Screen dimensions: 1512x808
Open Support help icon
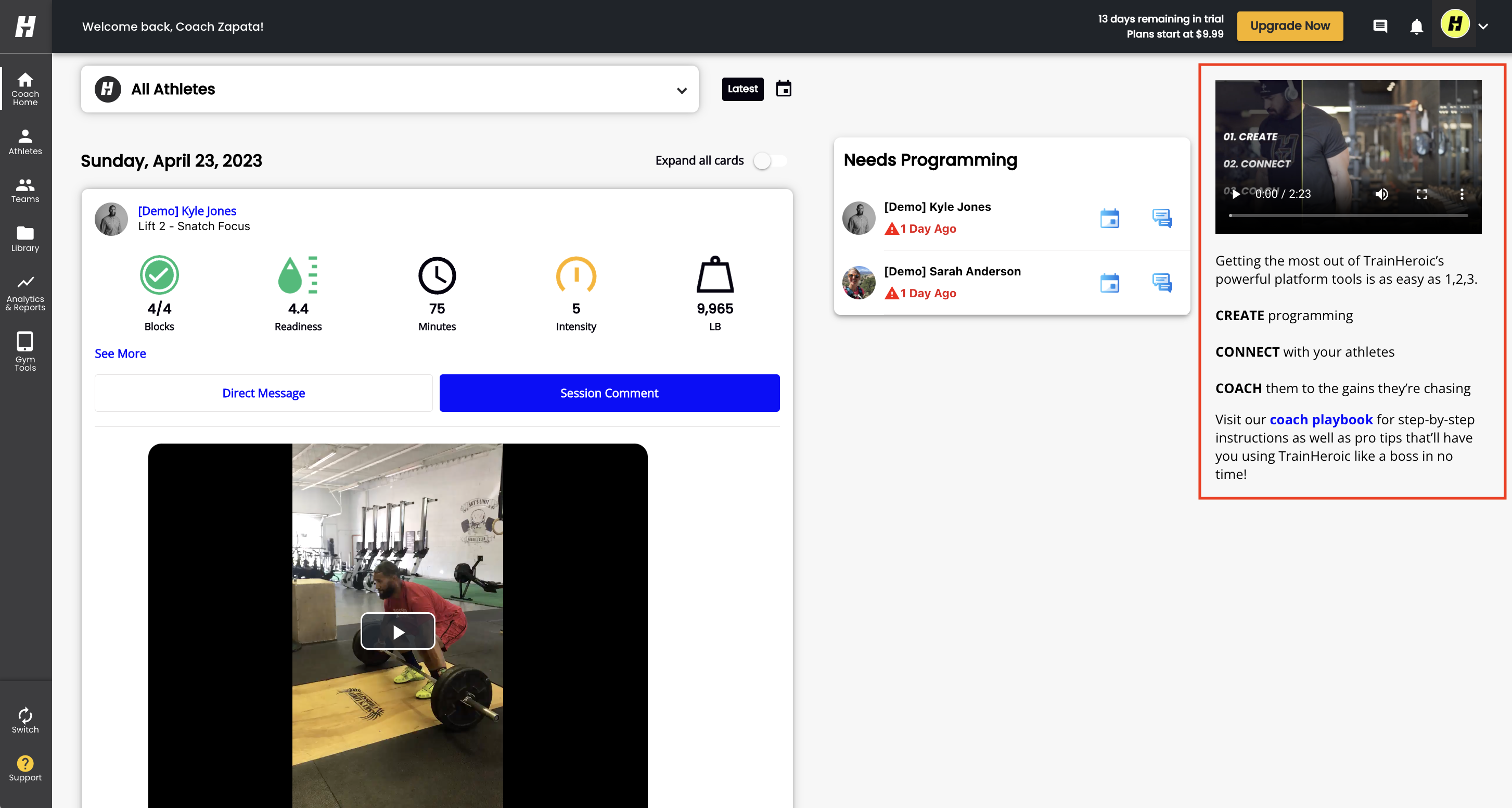click(x=25, y=768)
